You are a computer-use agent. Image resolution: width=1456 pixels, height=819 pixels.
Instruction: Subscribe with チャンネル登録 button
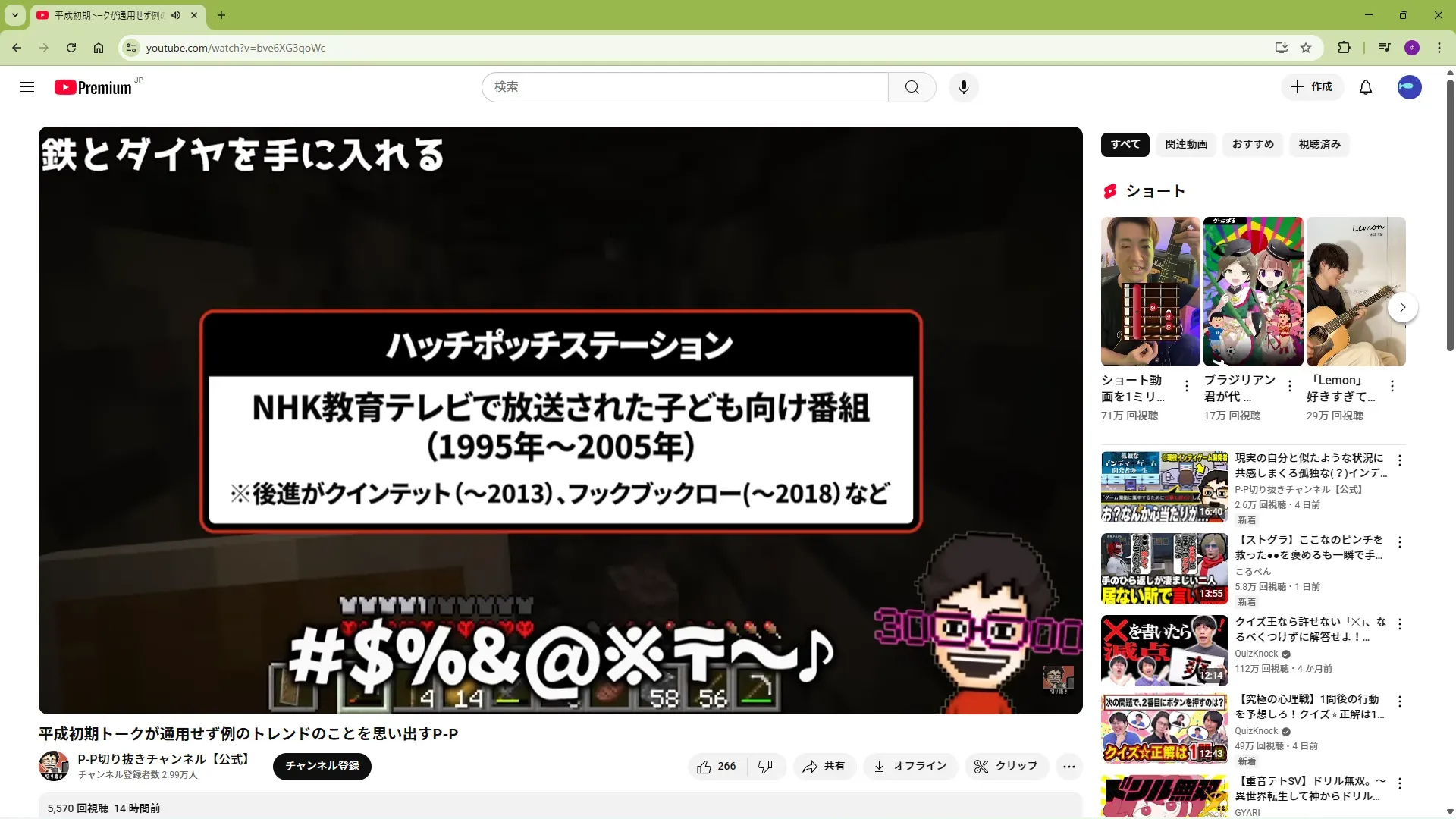322,766
